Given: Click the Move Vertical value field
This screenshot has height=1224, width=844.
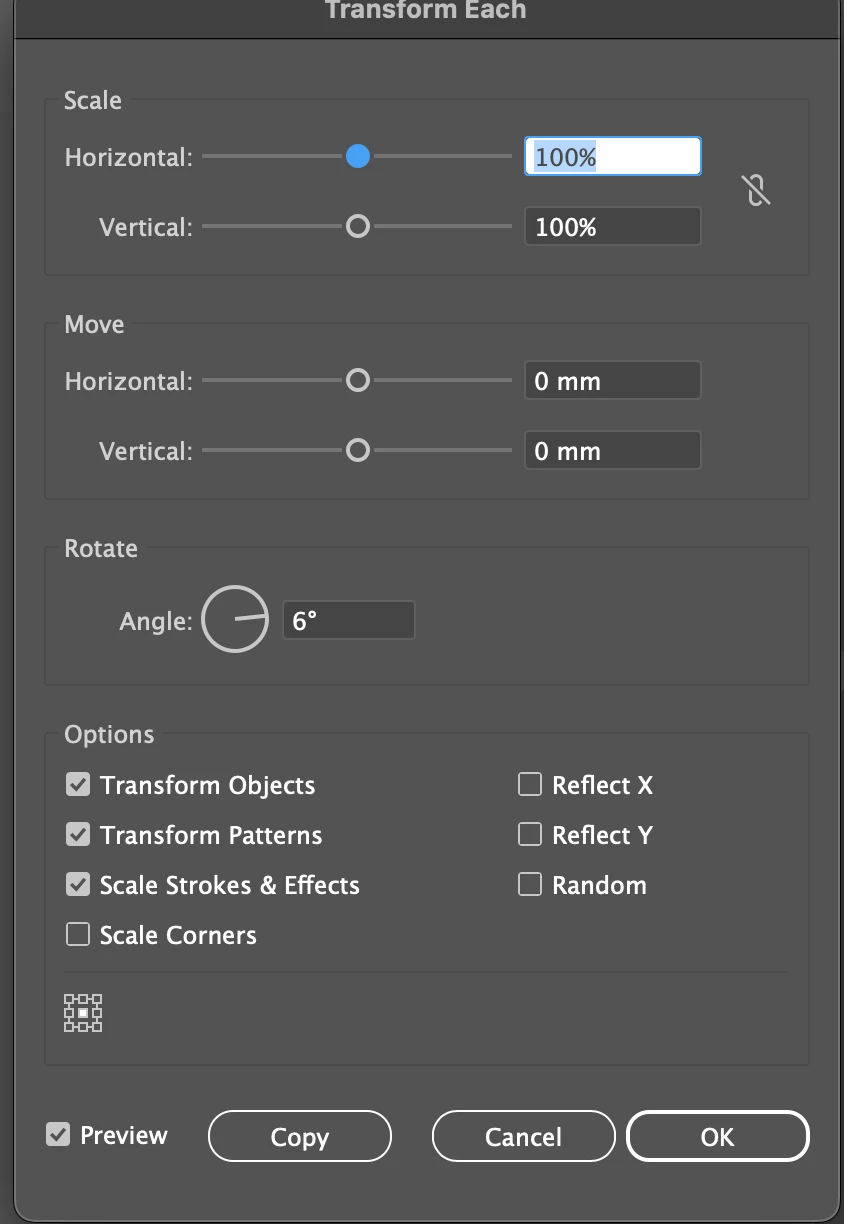Looking at the screenshot, I should tap(612, 451).
